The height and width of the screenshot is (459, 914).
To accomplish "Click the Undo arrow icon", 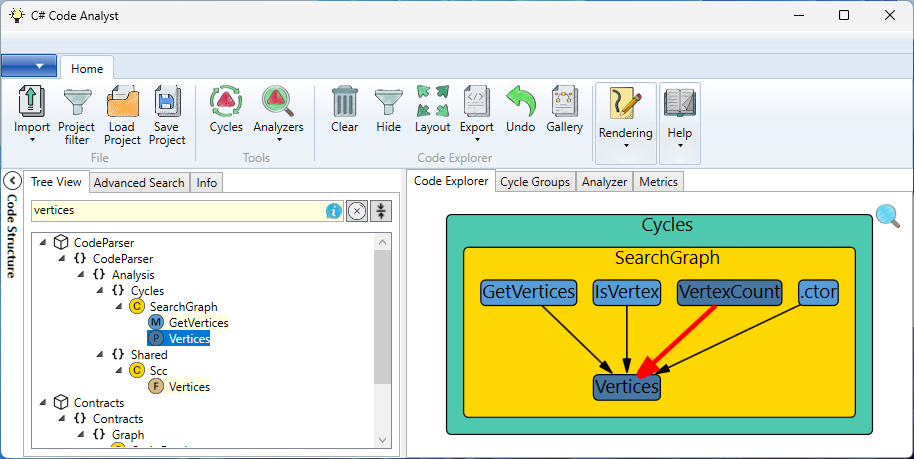I will (x=520, y=102).
